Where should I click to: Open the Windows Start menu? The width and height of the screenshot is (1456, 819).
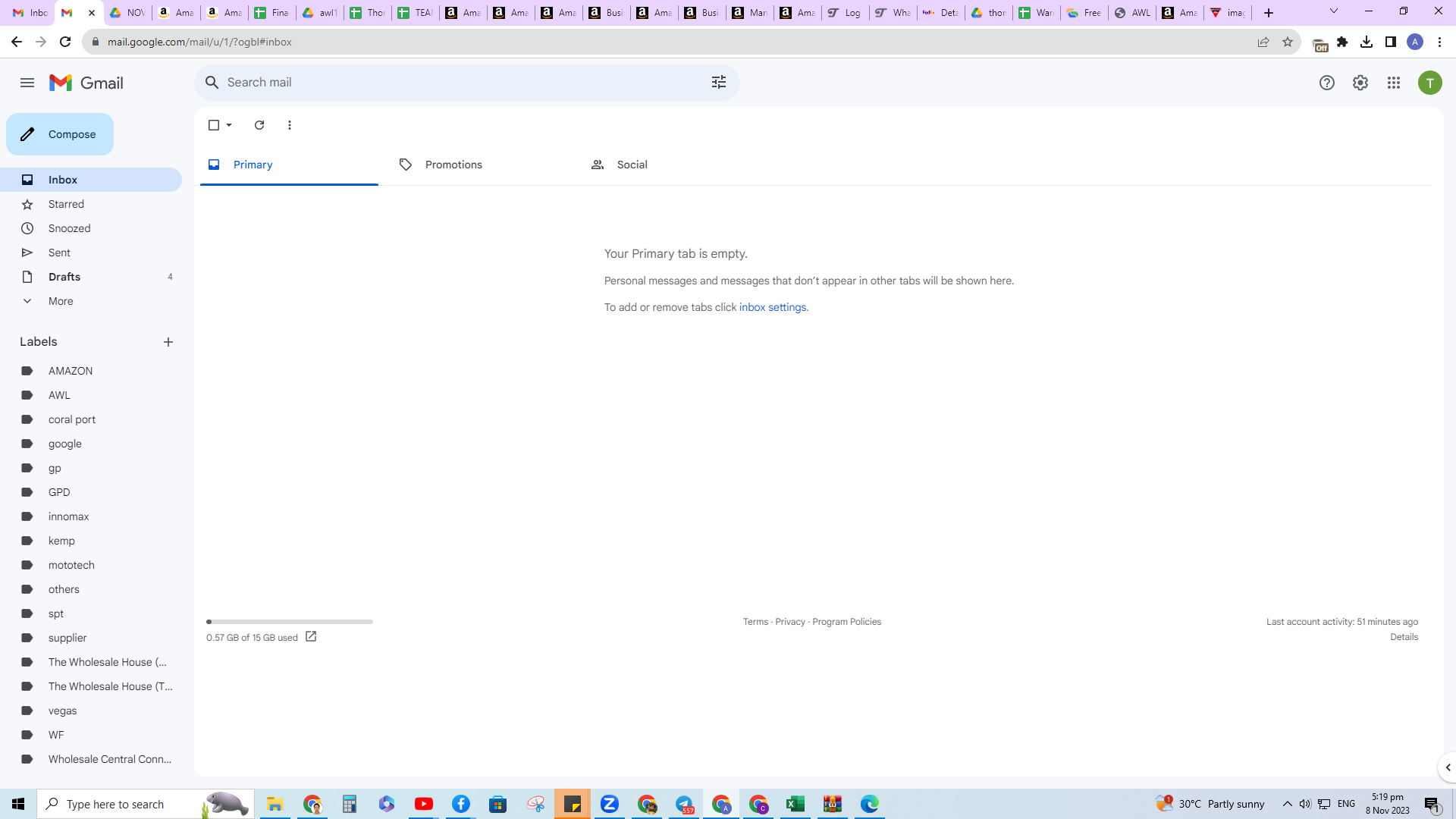coord(18,804)
